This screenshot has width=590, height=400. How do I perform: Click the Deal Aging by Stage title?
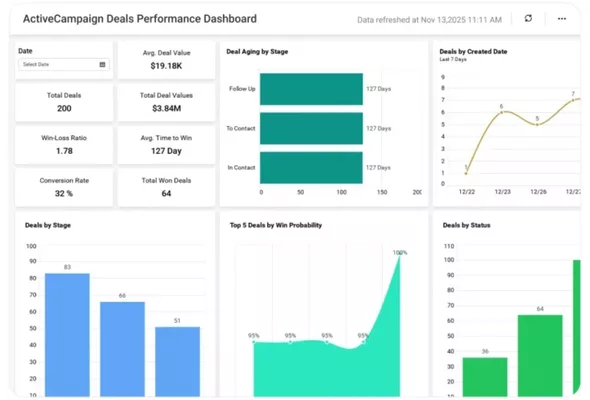pyautogui.click(x=257, y=52)
